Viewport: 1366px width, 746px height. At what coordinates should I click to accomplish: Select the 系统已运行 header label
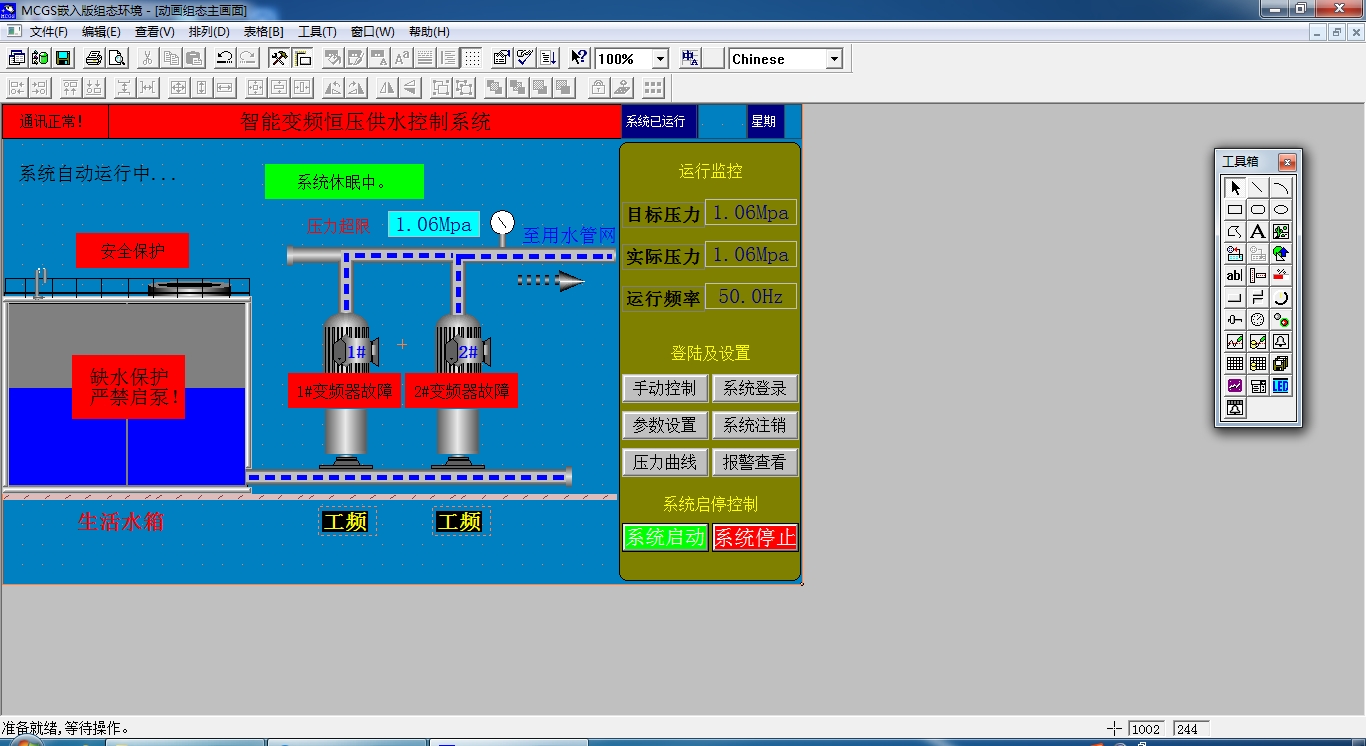pos(660,122)
